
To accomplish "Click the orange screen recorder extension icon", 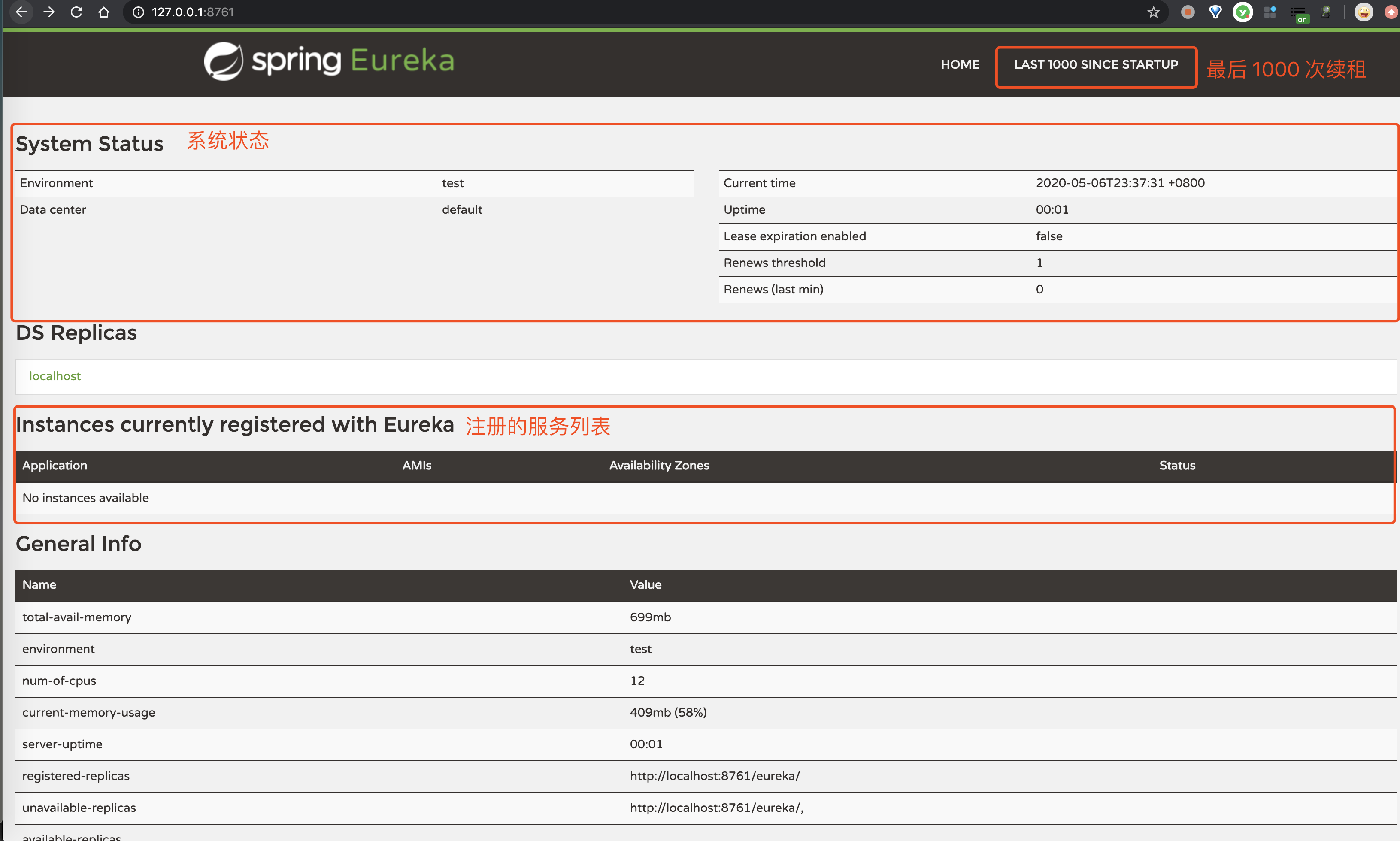I will (1187, 11).
